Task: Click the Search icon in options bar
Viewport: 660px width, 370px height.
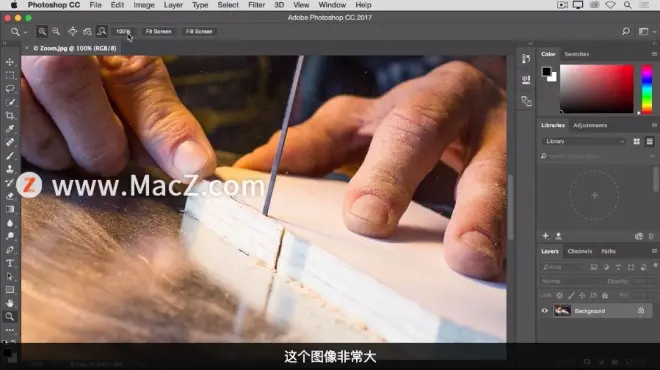Action: coord(626,31)
